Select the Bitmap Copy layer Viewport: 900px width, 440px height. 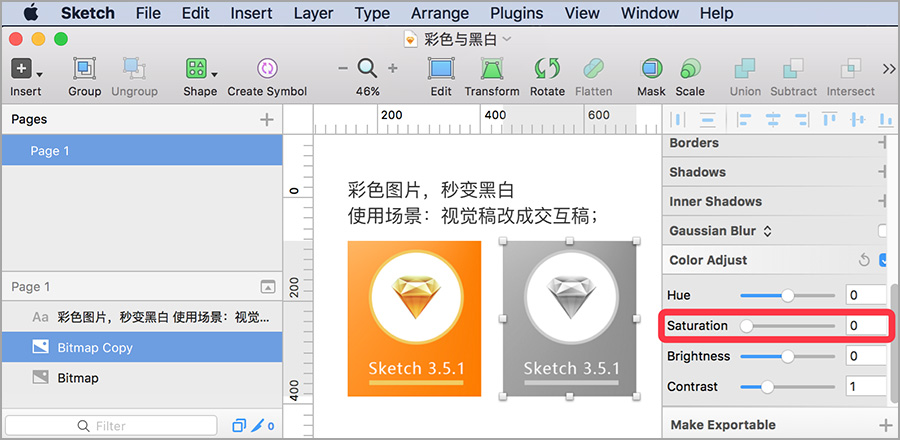pyautogui.click(x=142, y=347)
